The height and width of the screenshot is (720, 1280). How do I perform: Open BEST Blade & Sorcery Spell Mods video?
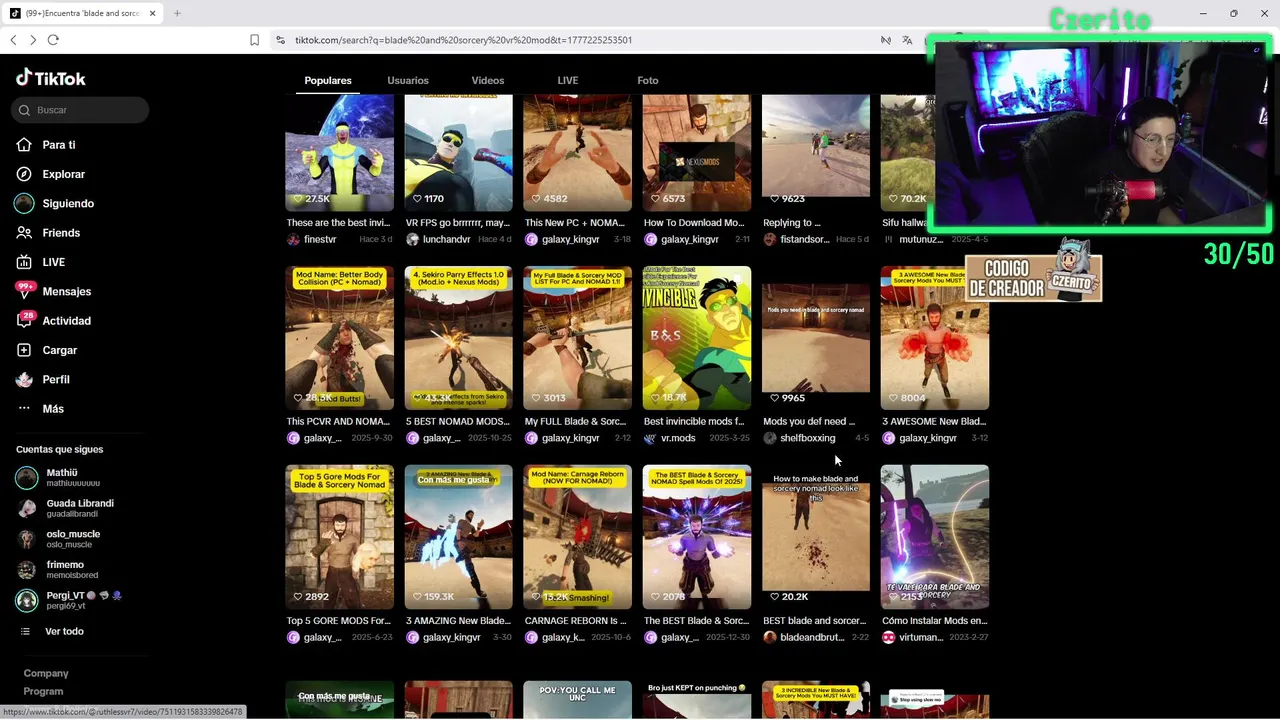[x=697, y=537]
